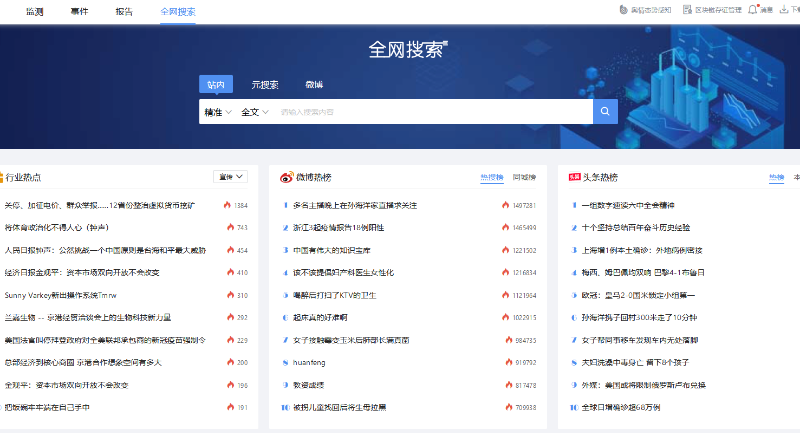Screen dimensions: 800x433
Task: Expand the 精准 match mode dropdown
Action: [x=218, y=112]
